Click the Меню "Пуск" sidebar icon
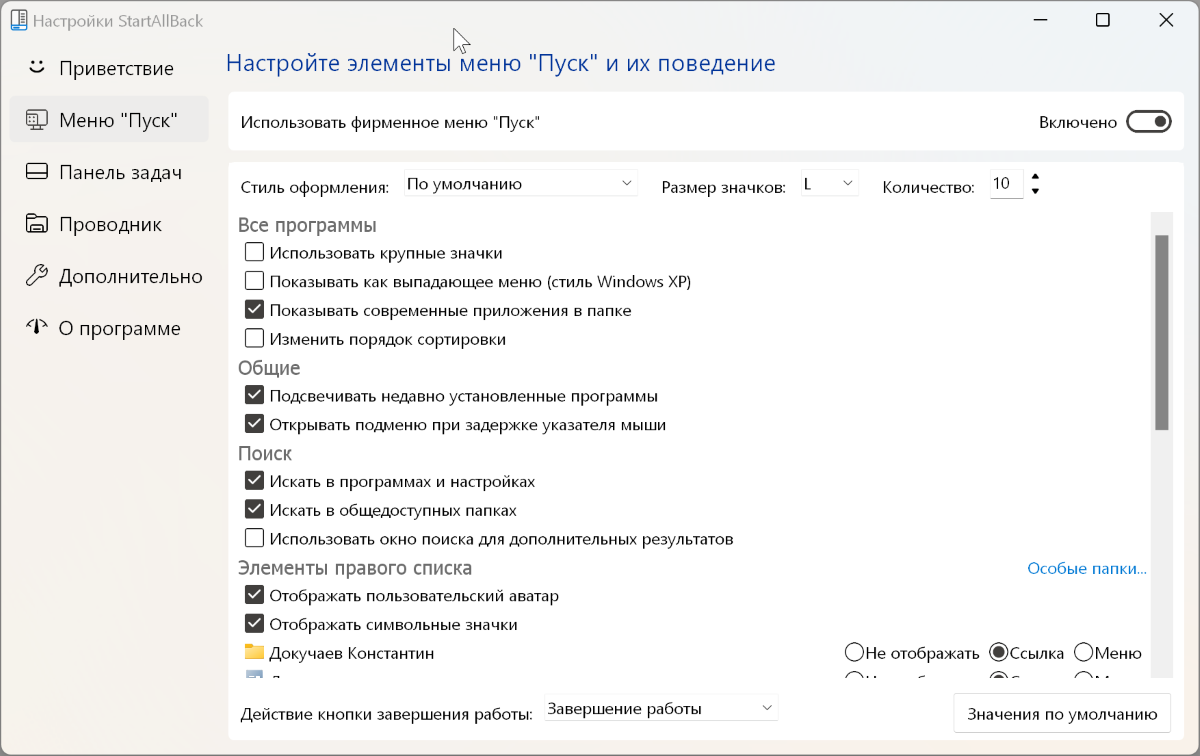Viewport: 1200px width, 756px height. click(37, 120)
